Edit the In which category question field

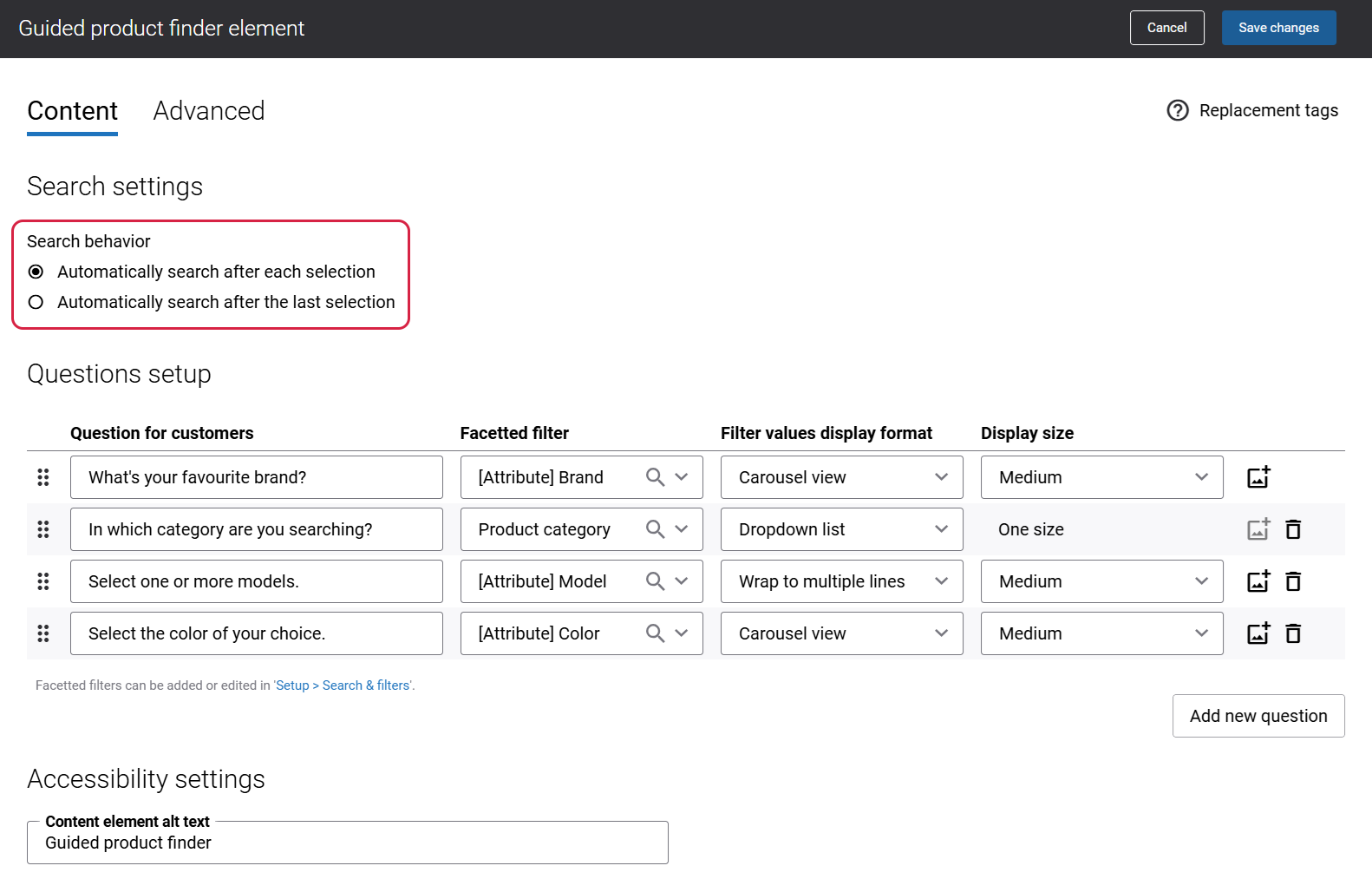coord(256,529)
